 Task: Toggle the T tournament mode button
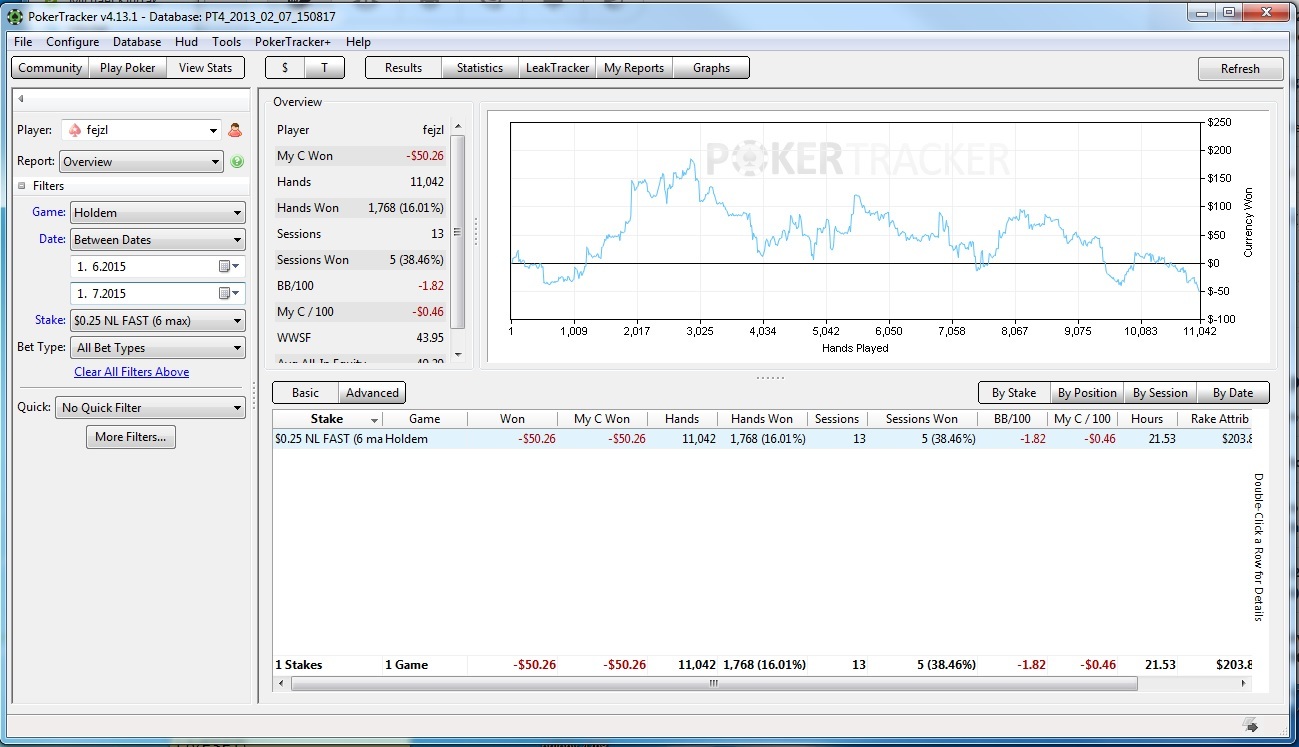[324, 68]
